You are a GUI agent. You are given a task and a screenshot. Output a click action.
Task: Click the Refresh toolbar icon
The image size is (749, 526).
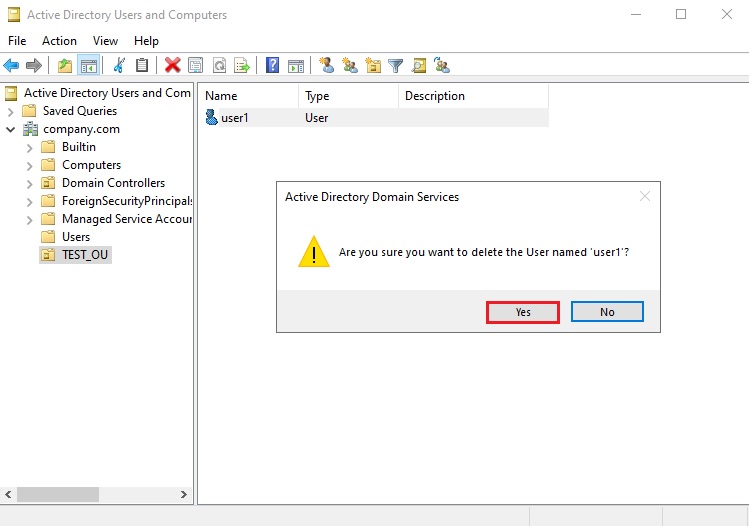[x=218, y=66]
